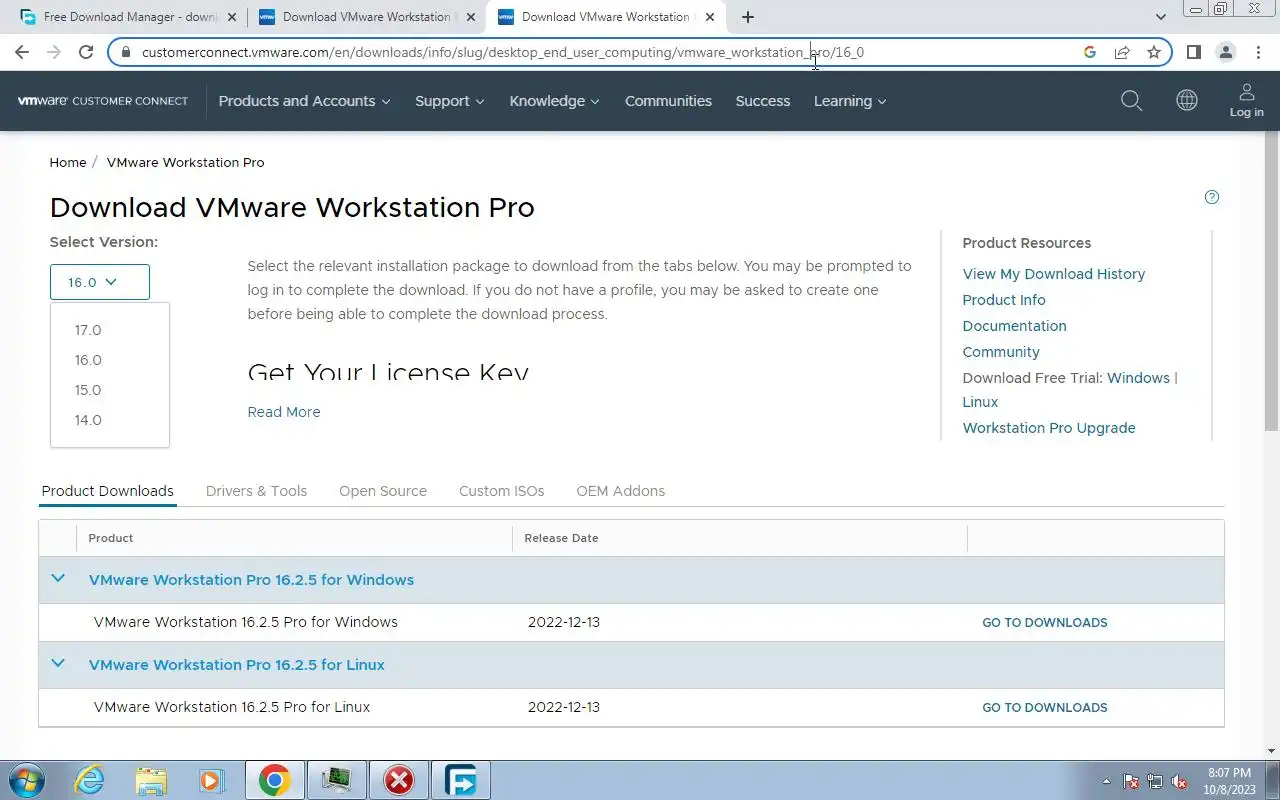Open the Google icon in the address bar
Screen dimensions: 1280x800
(x=1090, y=52)
